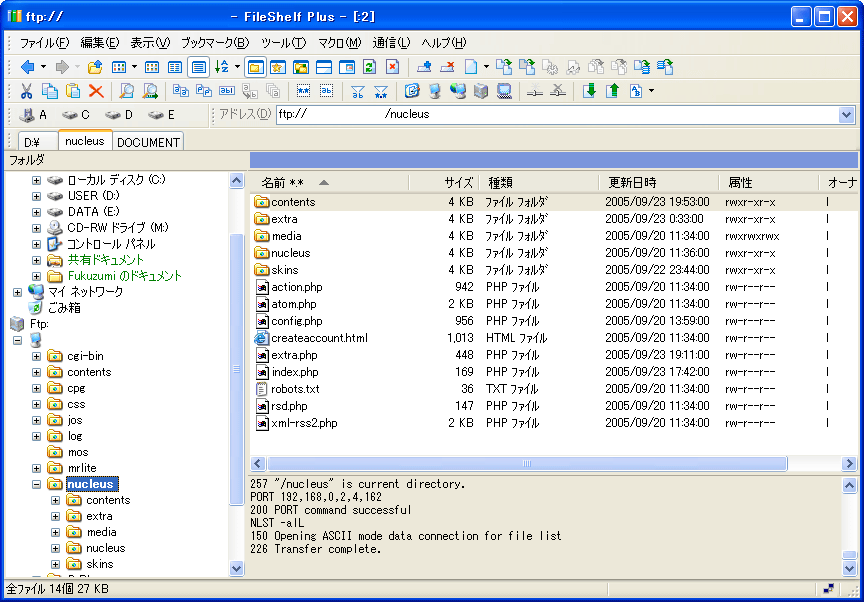Open the Back button history dropdown arrow
This screenshot has width=864, height=602.
point(44,67)
